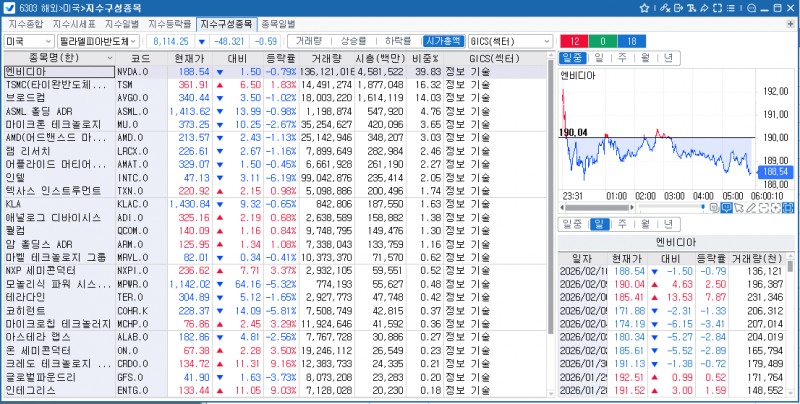The height and width of the screenshot is (404, 800).
Task: Toggle the checkbox beside 6303 in title bar
Action: (x=9, y=8)
